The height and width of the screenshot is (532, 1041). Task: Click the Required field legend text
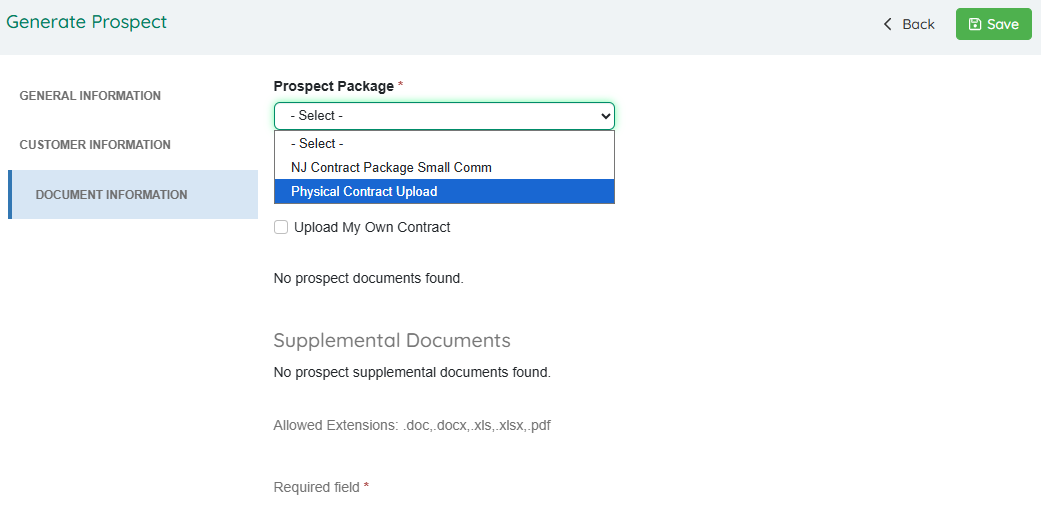[316, 488]
